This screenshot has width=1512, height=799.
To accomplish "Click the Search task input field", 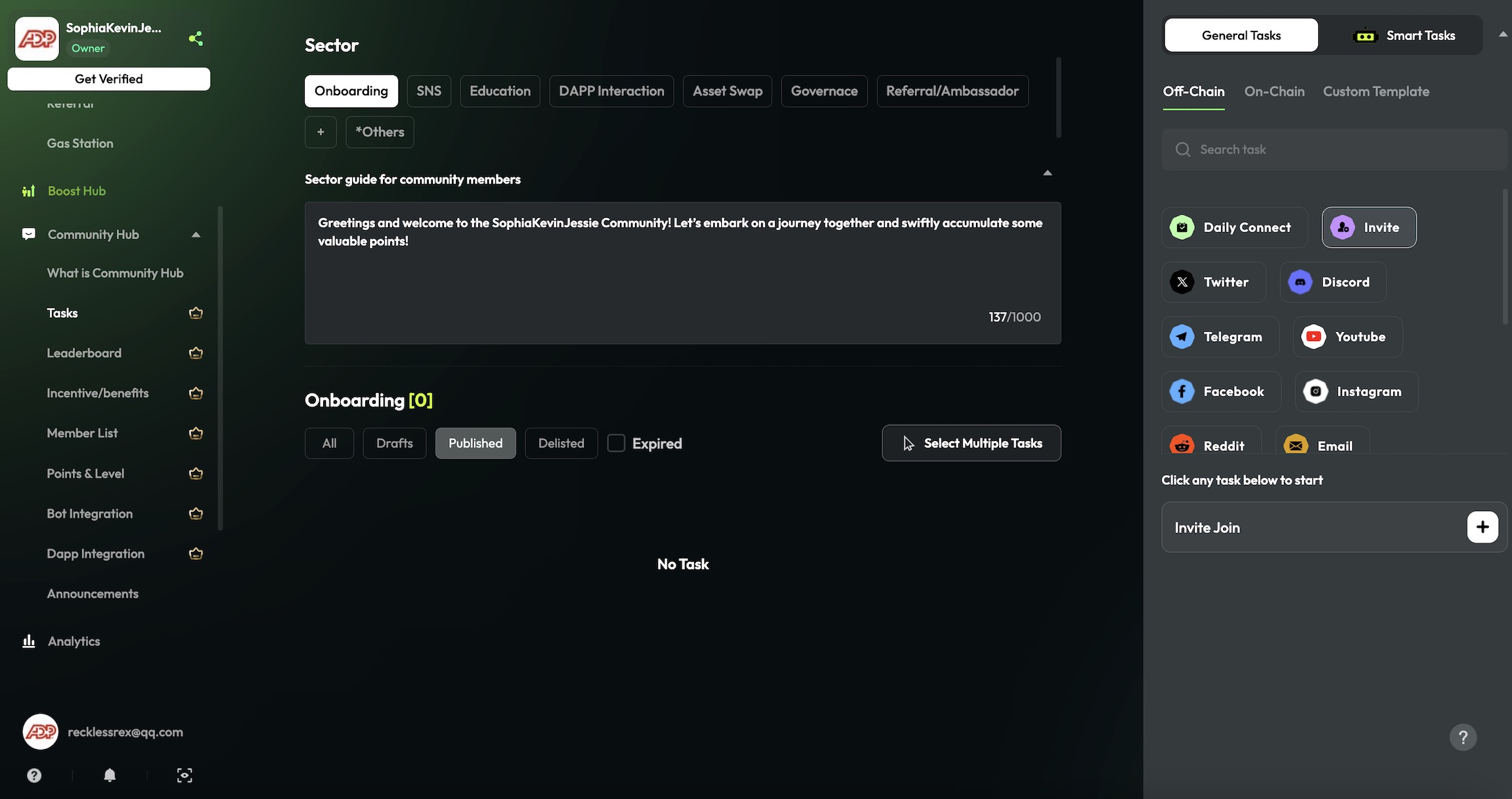I will tap(1340, 150).
